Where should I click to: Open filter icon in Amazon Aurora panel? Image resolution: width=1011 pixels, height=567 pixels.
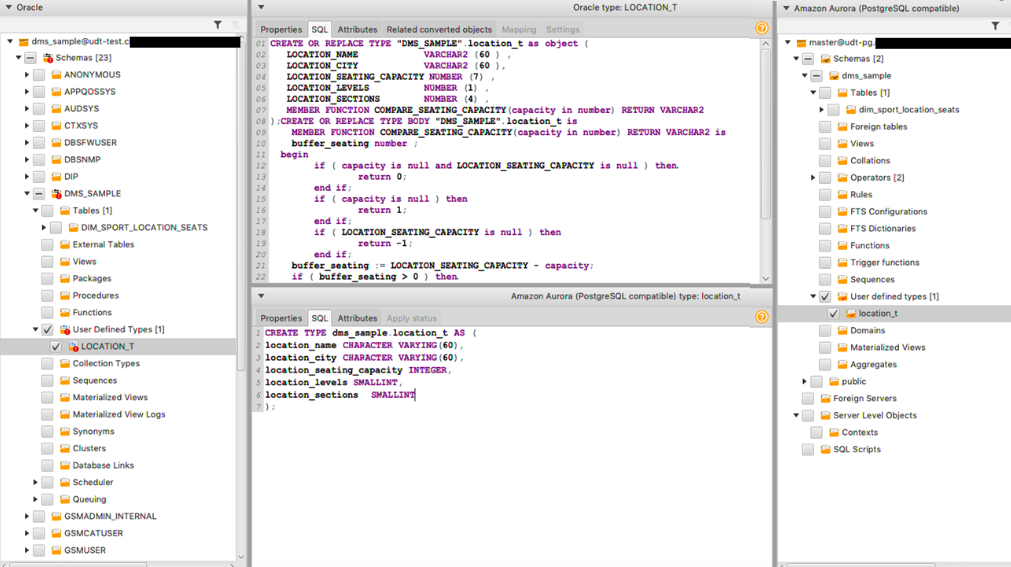(x=996, y=26)
